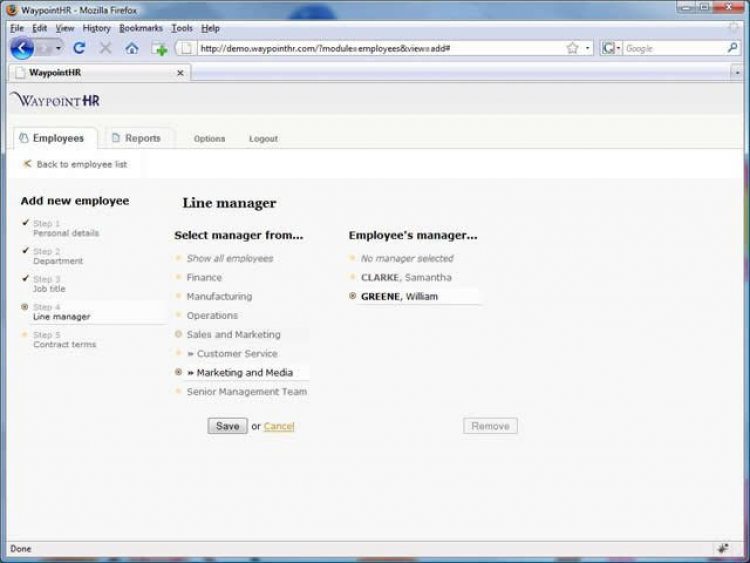The height and width of the screenshot is (563, 750).
Task: Choose the Marketing and Media department option
Action: point(242,373)
